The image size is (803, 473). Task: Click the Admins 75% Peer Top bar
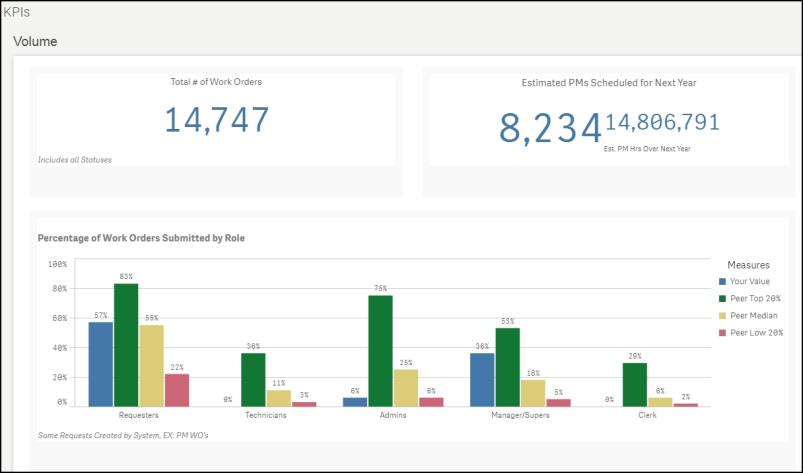pos(380,350)
